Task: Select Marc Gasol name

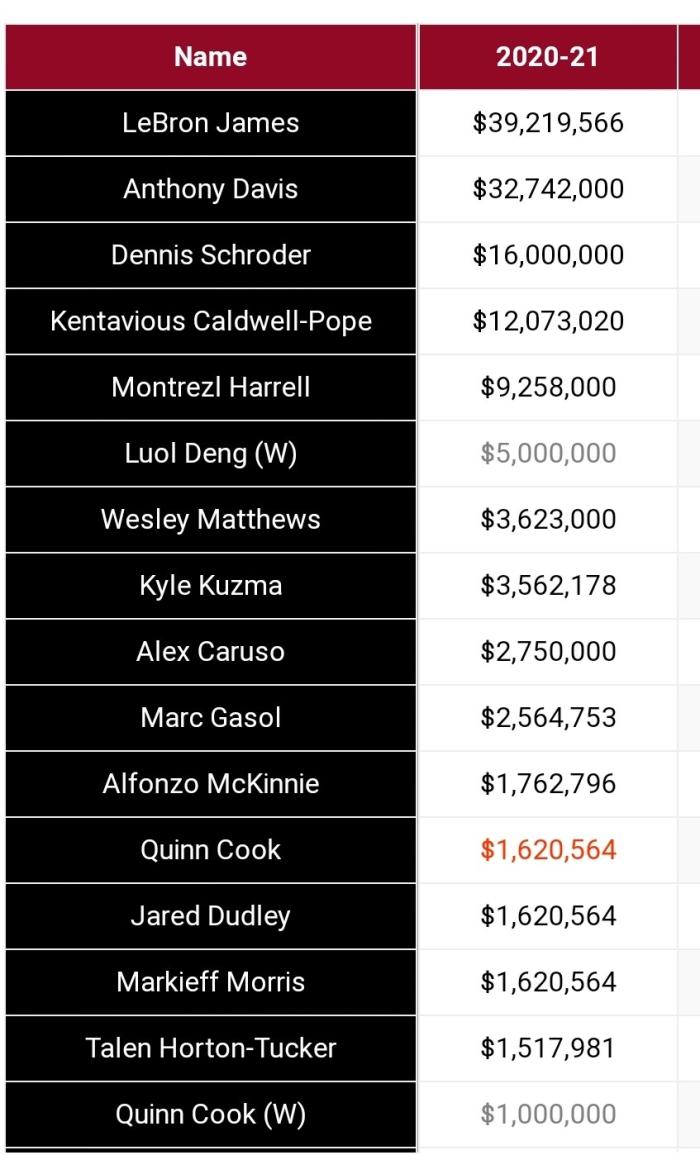Action: (211, 717)
